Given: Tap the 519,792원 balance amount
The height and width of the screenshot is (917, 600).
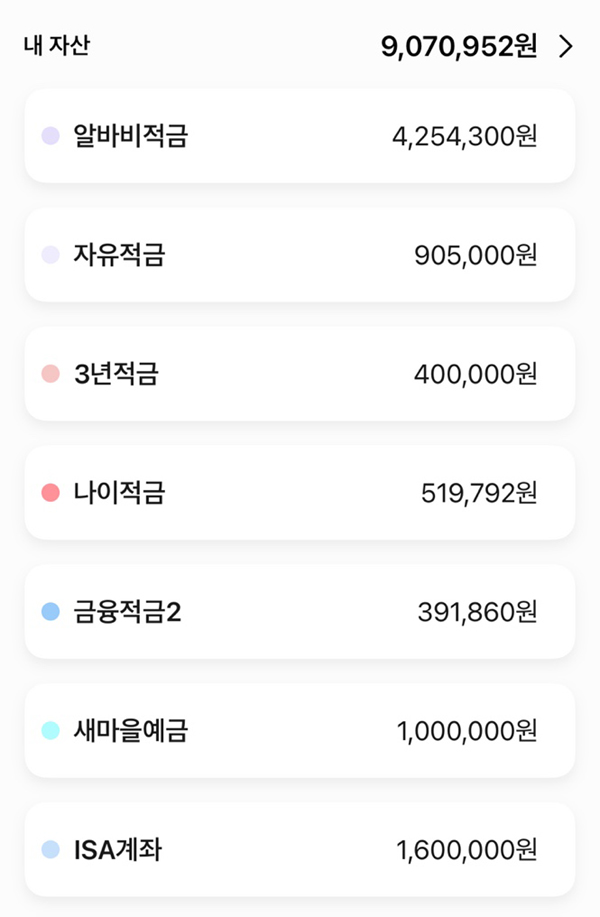Looking at the screenshot, I should click(479, 493).
